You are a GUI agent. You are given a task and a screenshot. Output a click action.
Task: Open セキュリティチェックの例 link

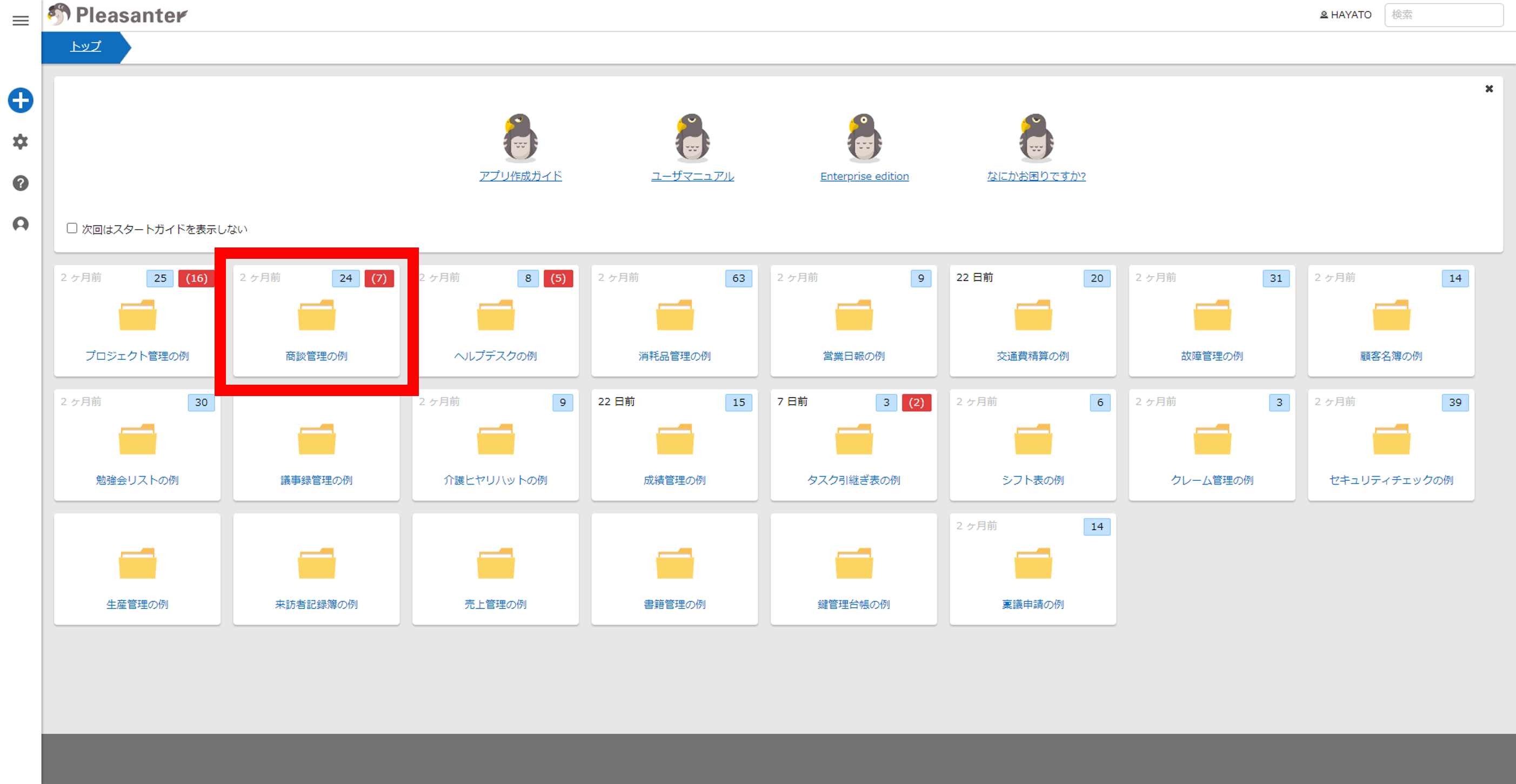(1391, 480)
